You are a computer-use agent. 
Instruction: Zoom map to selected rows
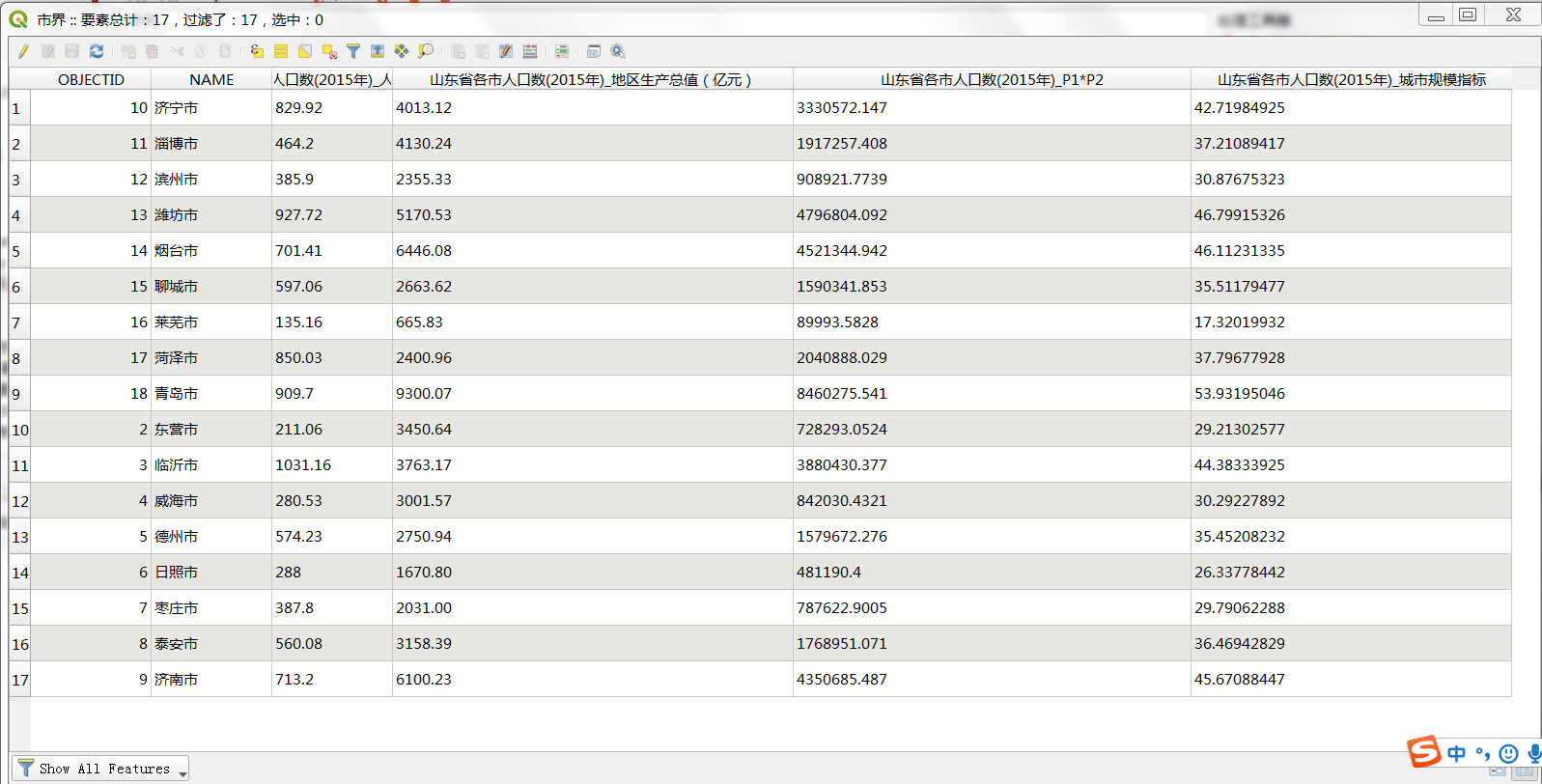coord(426,51)
